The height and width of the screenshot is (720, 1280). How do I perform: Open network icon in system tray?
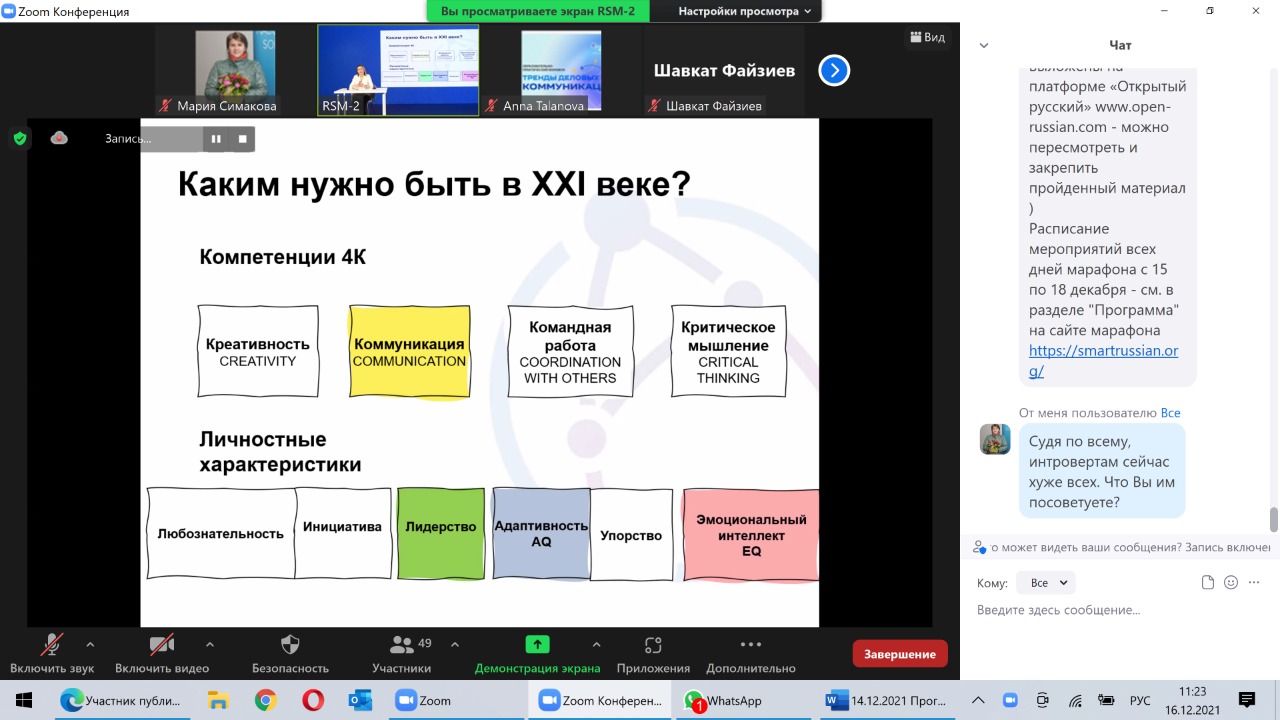click(1075, 700)
